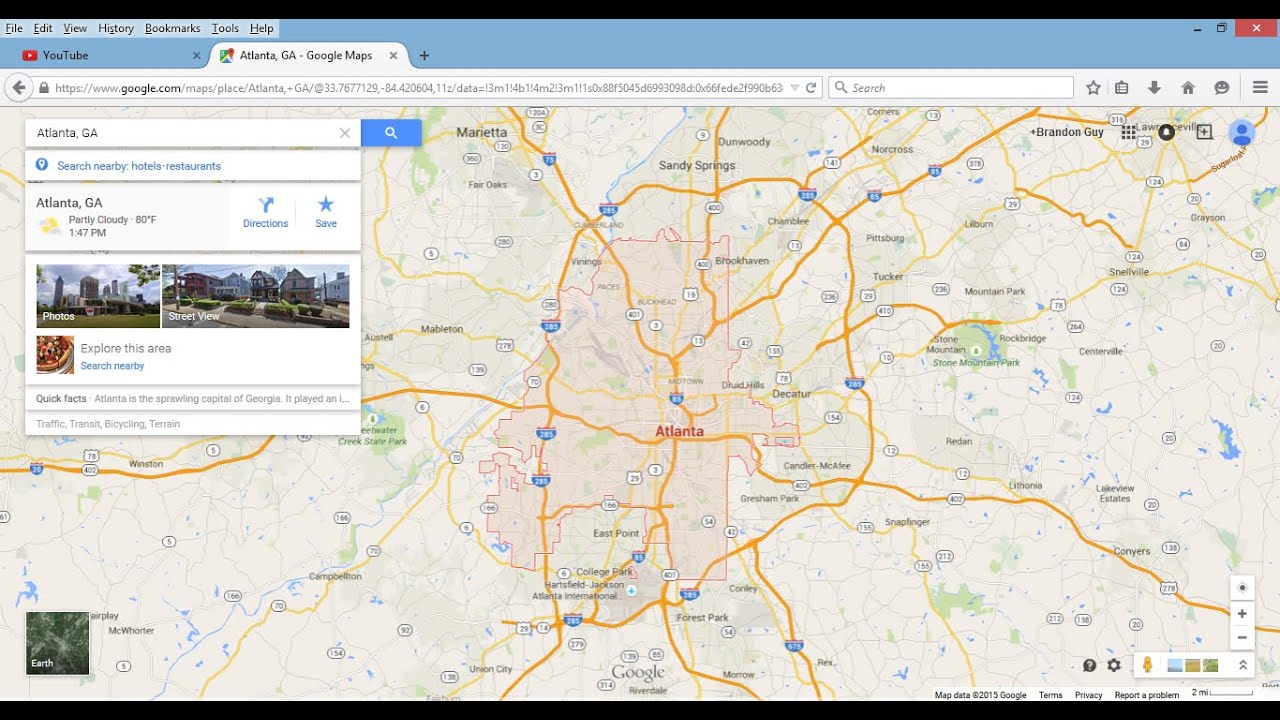Click the Directions icon
1280x720 pixels.
[x=265, y=205]
